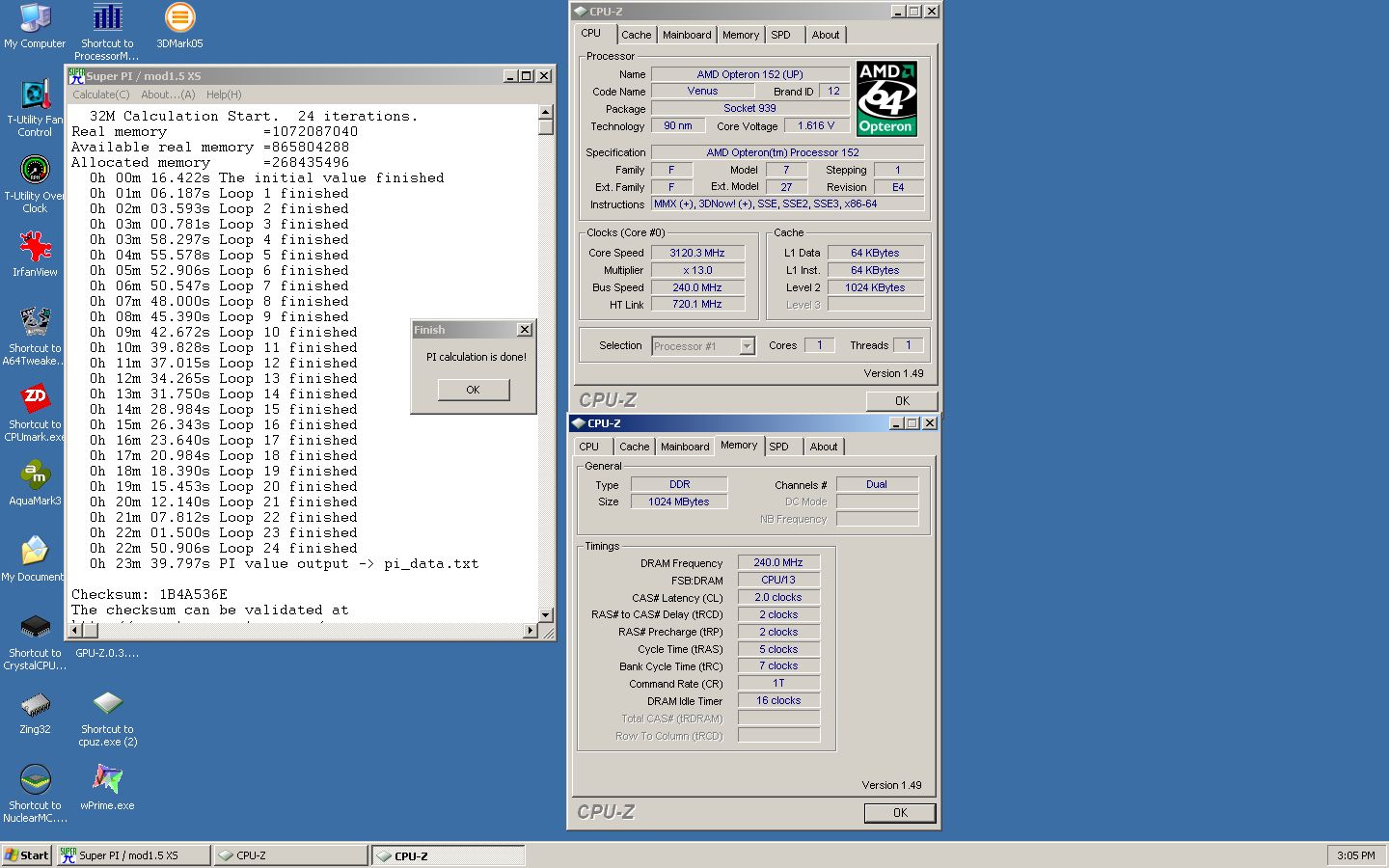
Task: Open the CrystalCPU shortcut icon
Action: [x=35, y=641]
